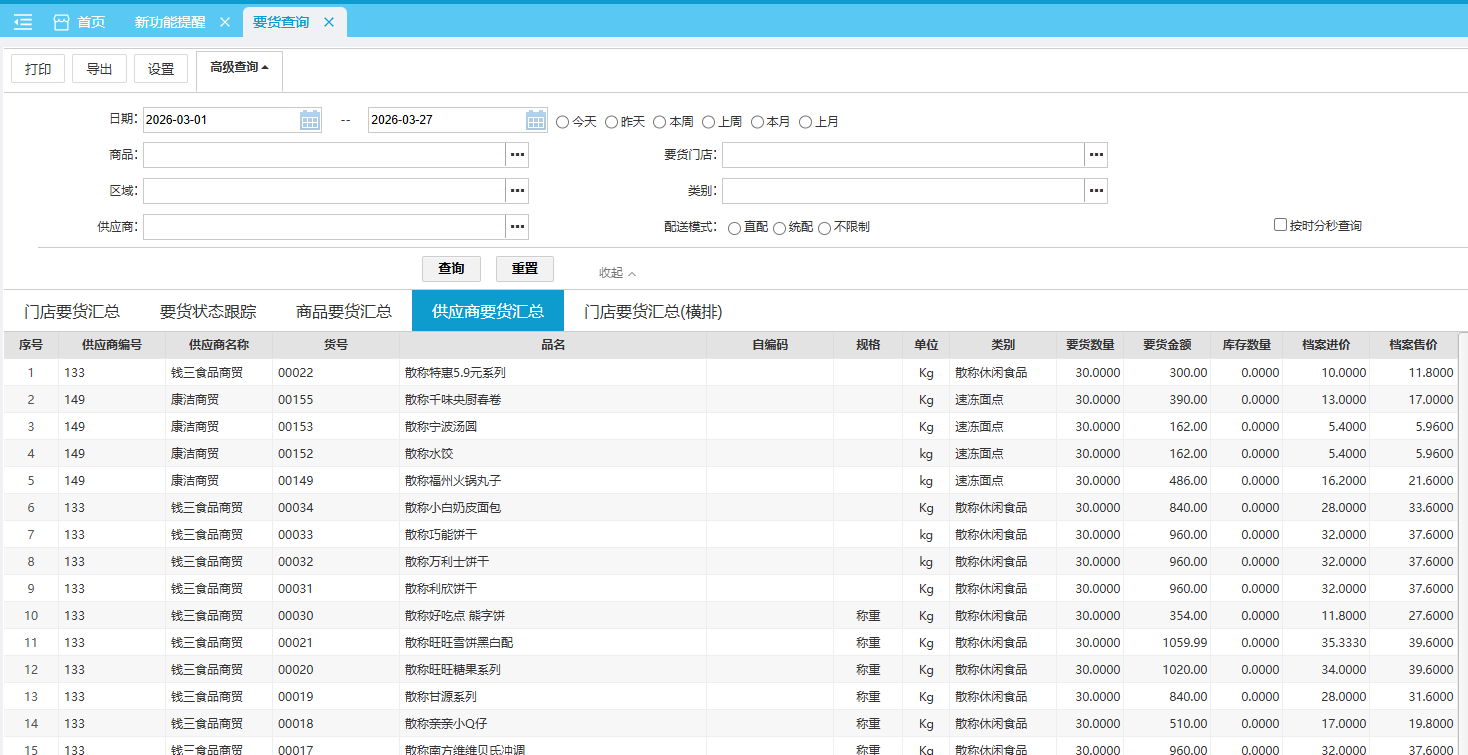1468x755 pixels.
Task: Select the 今天 date radio button
Action: pyautogui.click(x=562, y=122)
